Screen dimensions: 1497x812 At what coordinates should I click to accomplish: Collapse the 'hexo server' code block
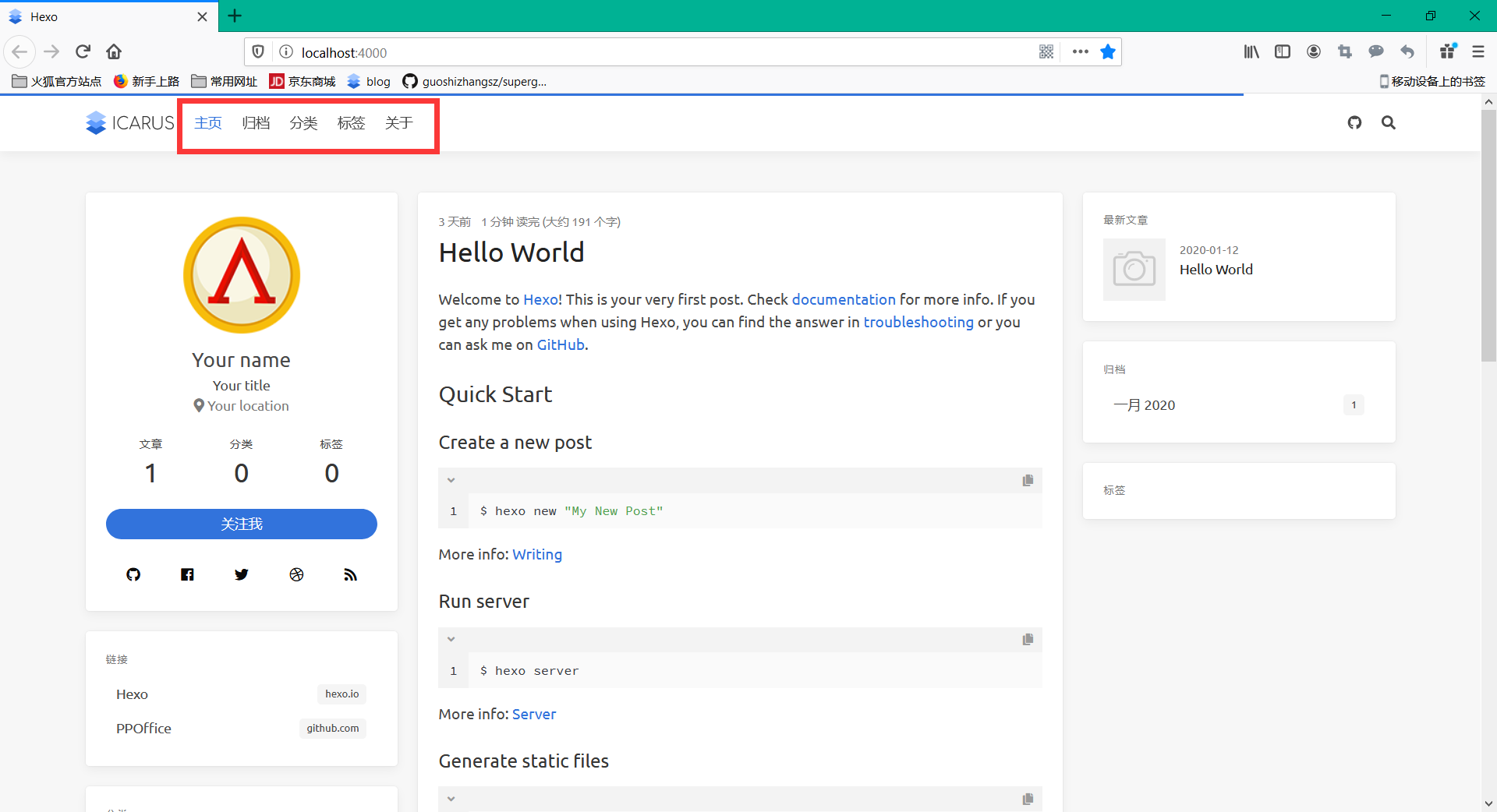coord(451,640)
